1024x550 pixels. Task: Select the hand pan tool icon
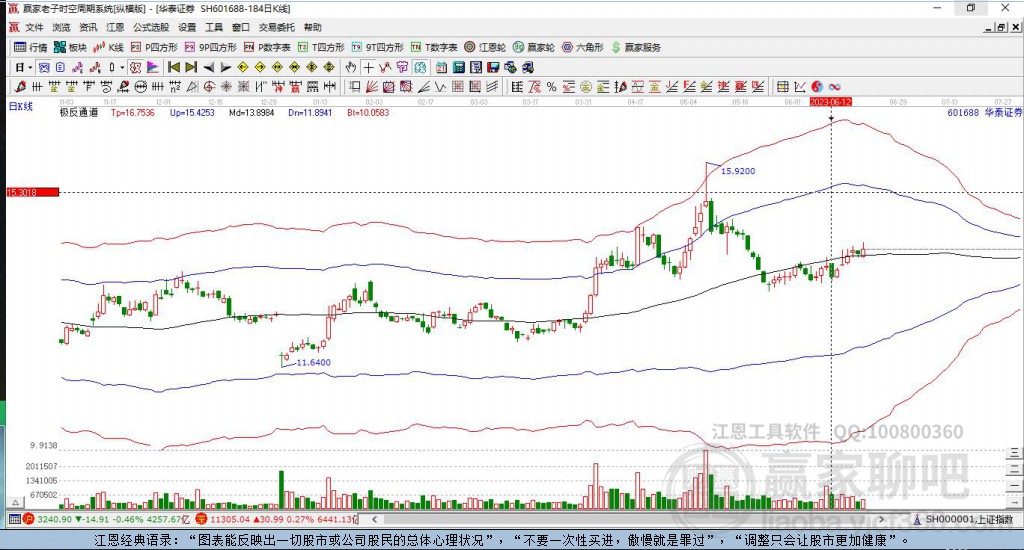click(x=351, y=67)
